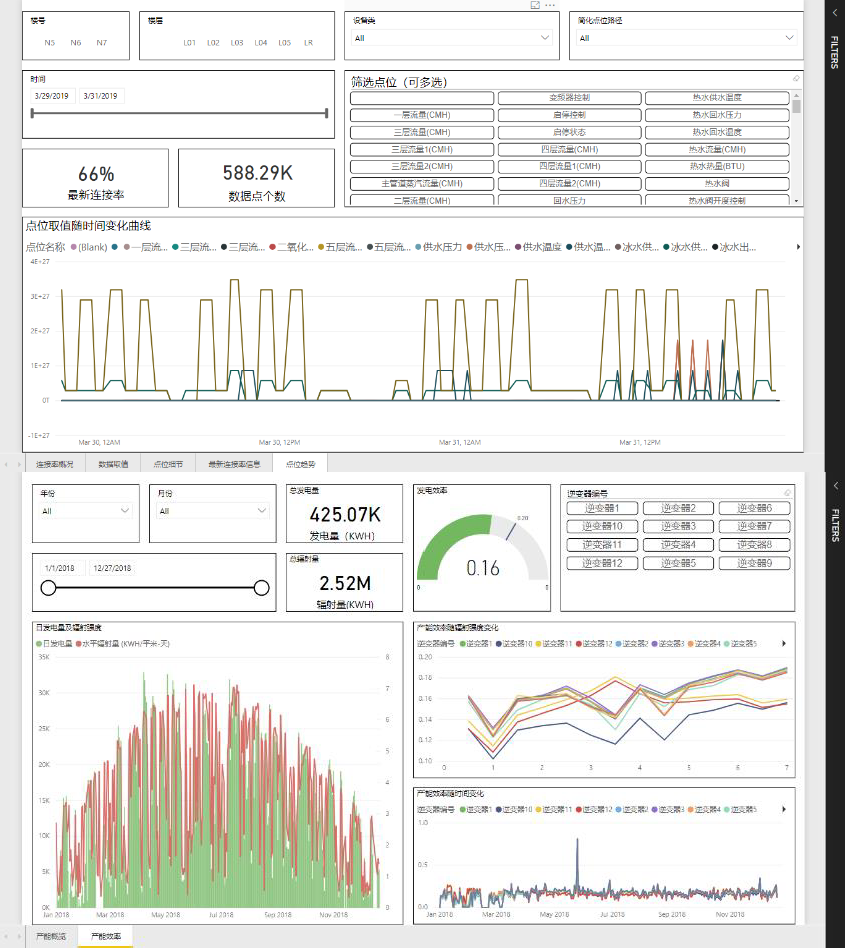Open the more options ellipsis above the top report
Image resolution: width=845 pixels, height=948 pixels.
pos(550,5)
